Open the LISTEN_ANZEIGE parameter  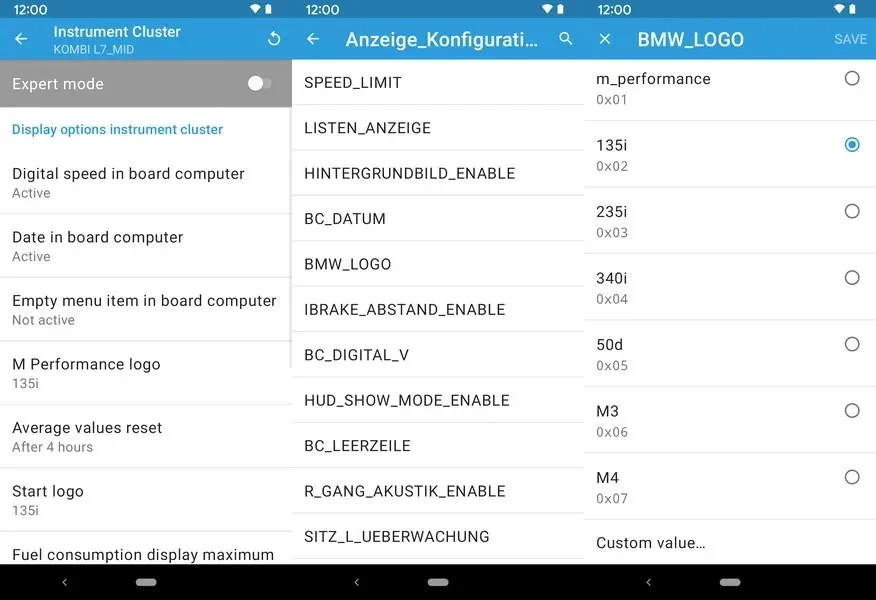coord(437,127)
